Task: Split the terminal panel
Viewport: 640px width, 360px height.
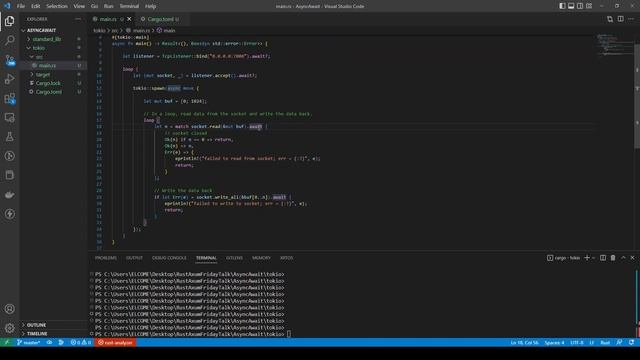Action: (x=603, y=258)
